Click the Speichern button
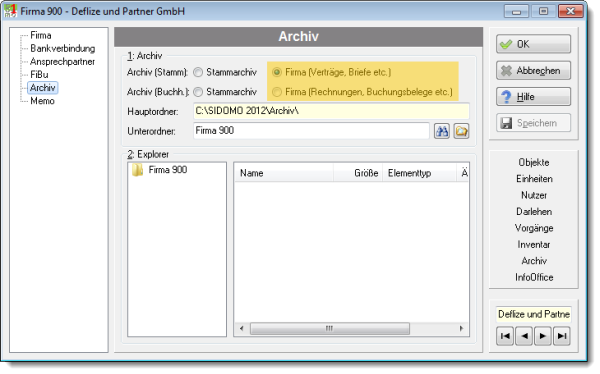This screenshot has height=374, width=600. 533,123
